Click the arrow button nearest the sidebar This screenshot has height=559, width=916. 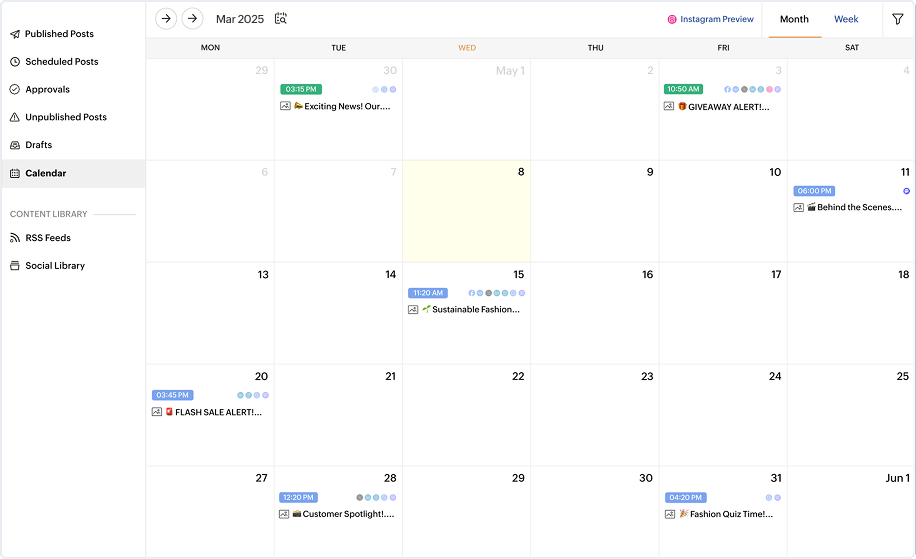(x=166, y=19)
